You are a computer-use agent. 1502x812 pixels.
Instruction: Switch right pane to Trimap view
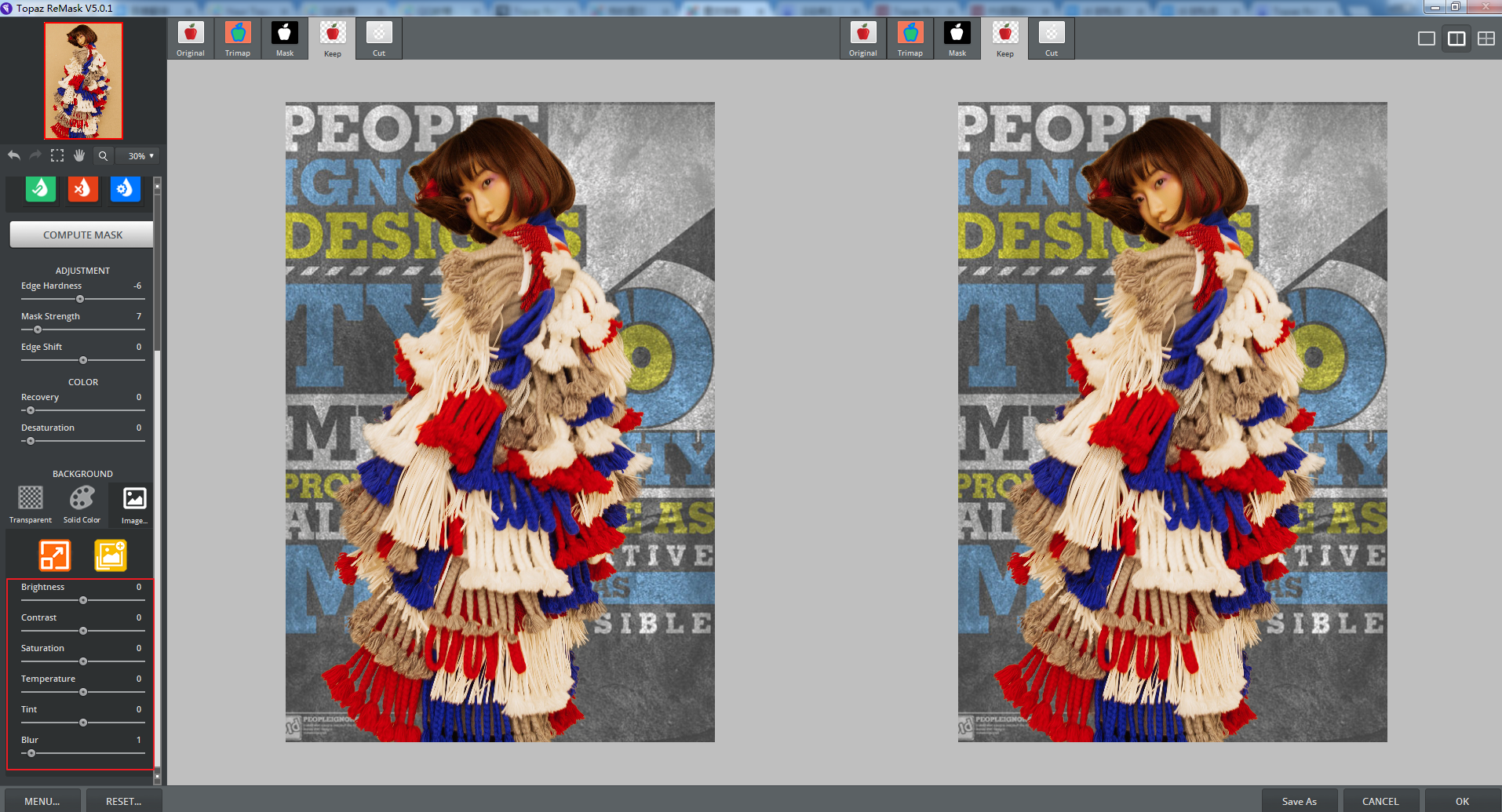click(910, 38)
